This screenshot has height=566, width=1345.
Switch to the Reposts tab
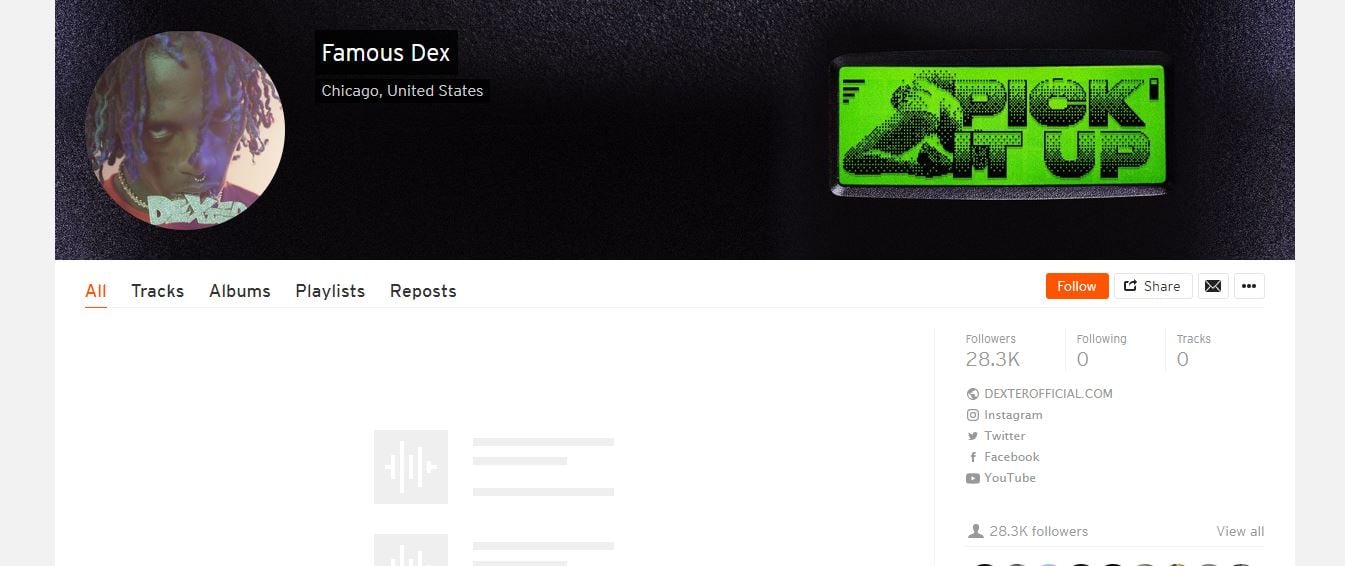click(x=423, y=291)
